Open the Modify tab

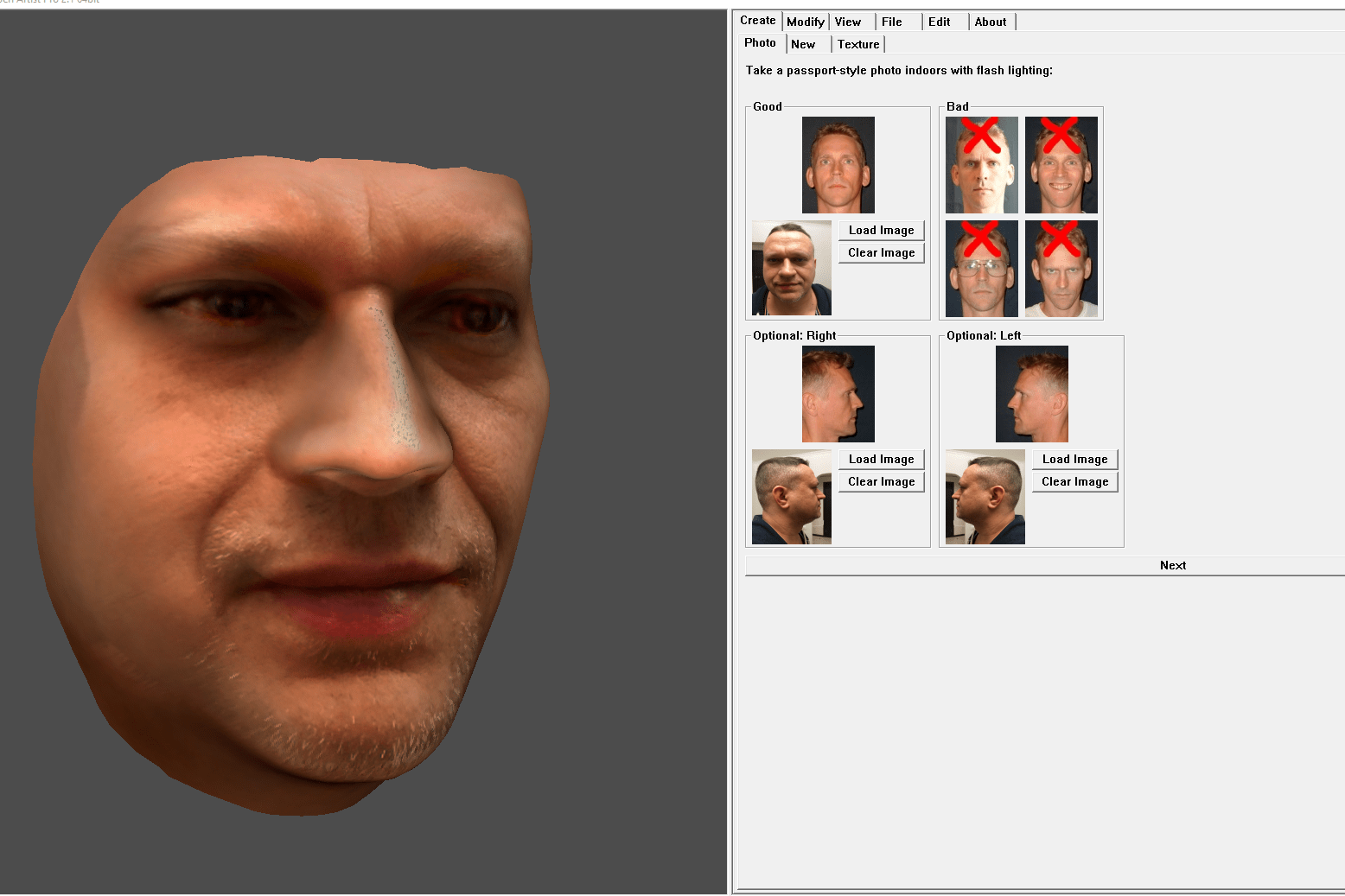[x=806, y=22]
